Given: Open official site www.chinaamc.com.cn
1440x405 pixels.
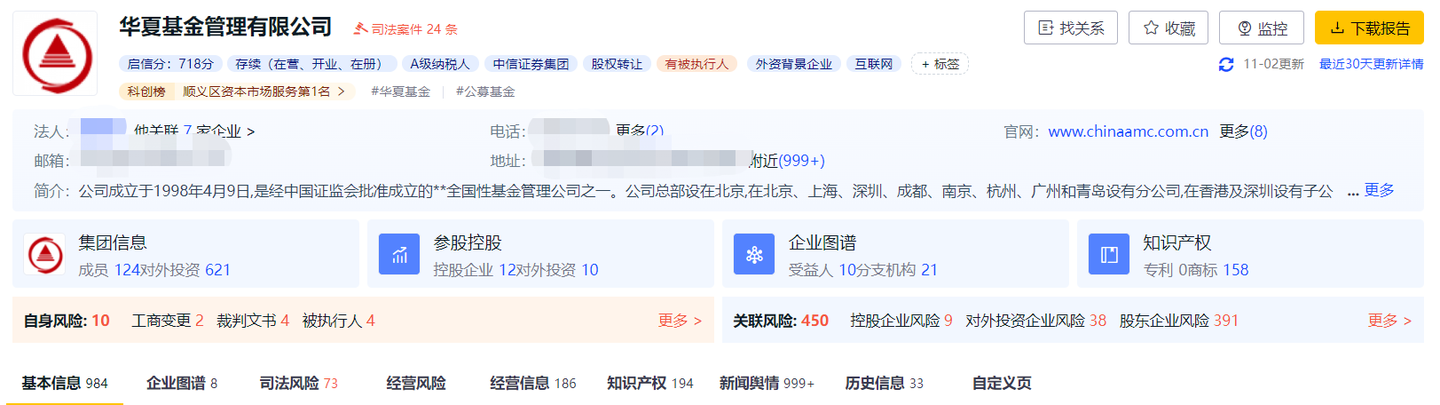Looking at the screenshot, I should click(x=1128, y=131).
